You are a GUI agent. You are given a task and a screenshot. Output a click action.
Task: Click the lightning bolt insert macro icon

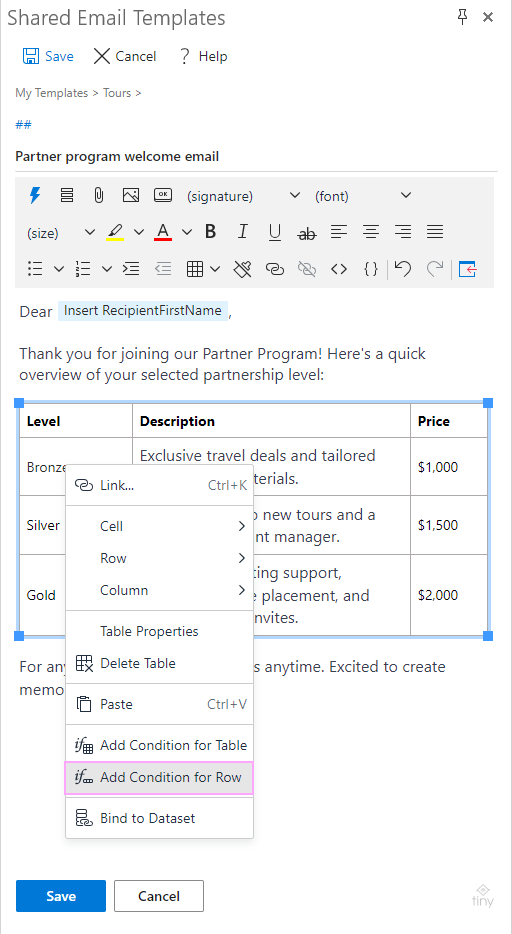[36, 195]
